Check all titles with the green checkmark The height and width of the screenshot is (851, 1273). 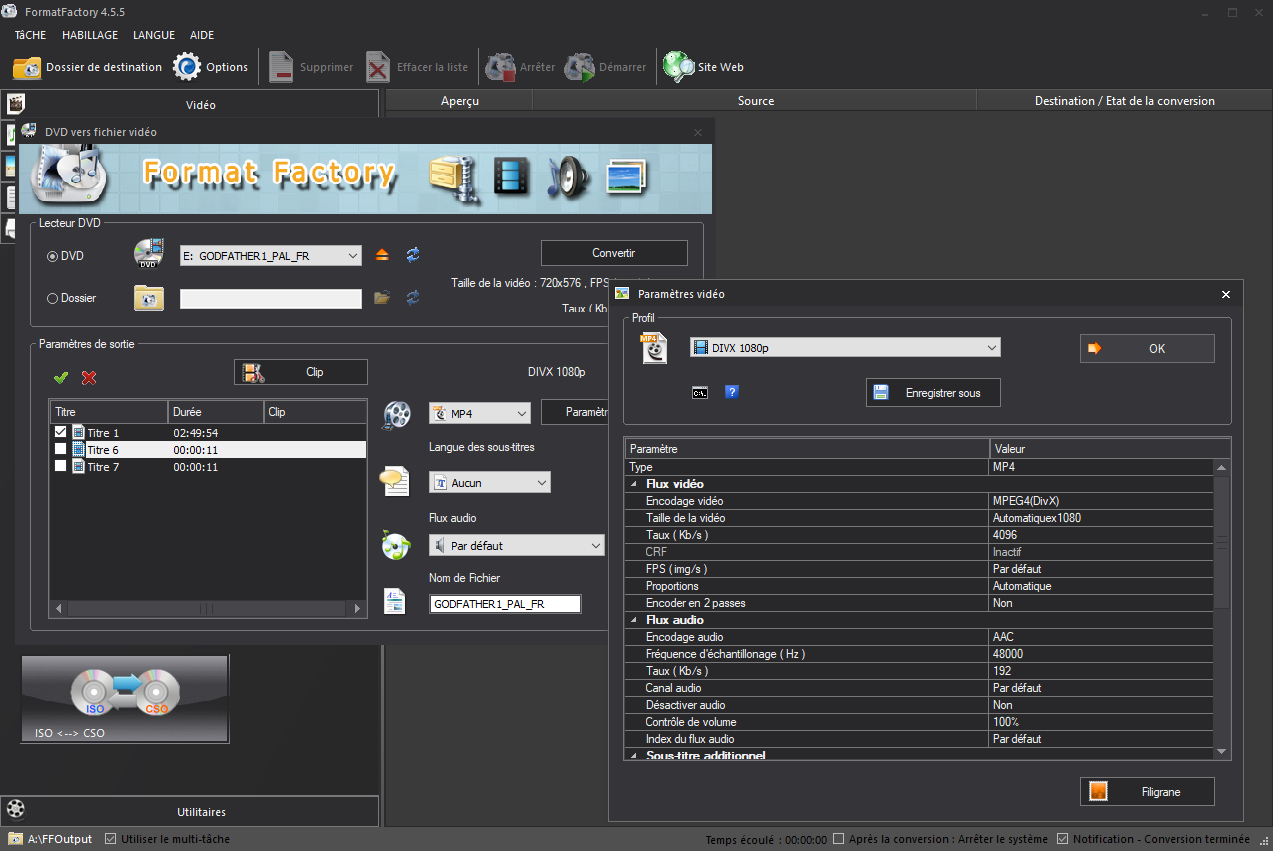point(61,377)
